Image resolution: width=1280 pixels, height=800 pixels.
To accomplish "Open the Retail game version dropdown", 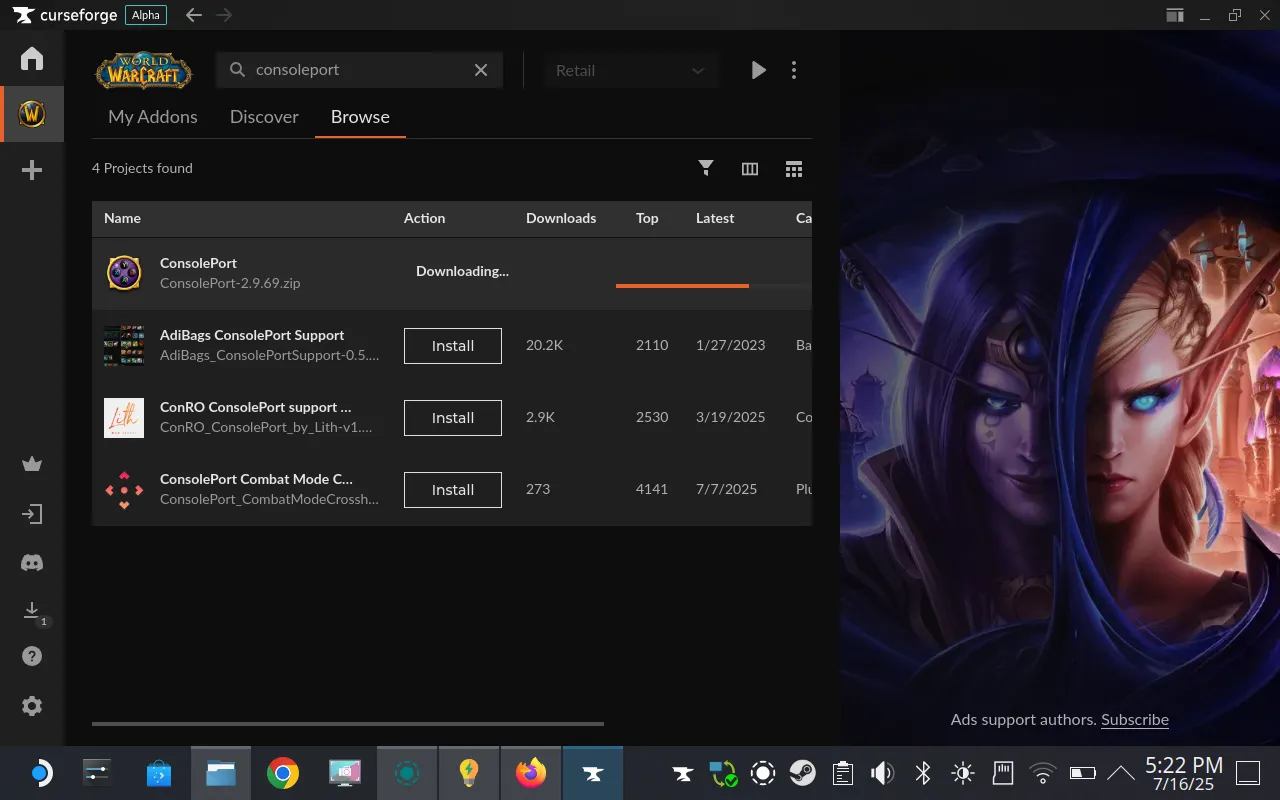I will click(631, 70).
